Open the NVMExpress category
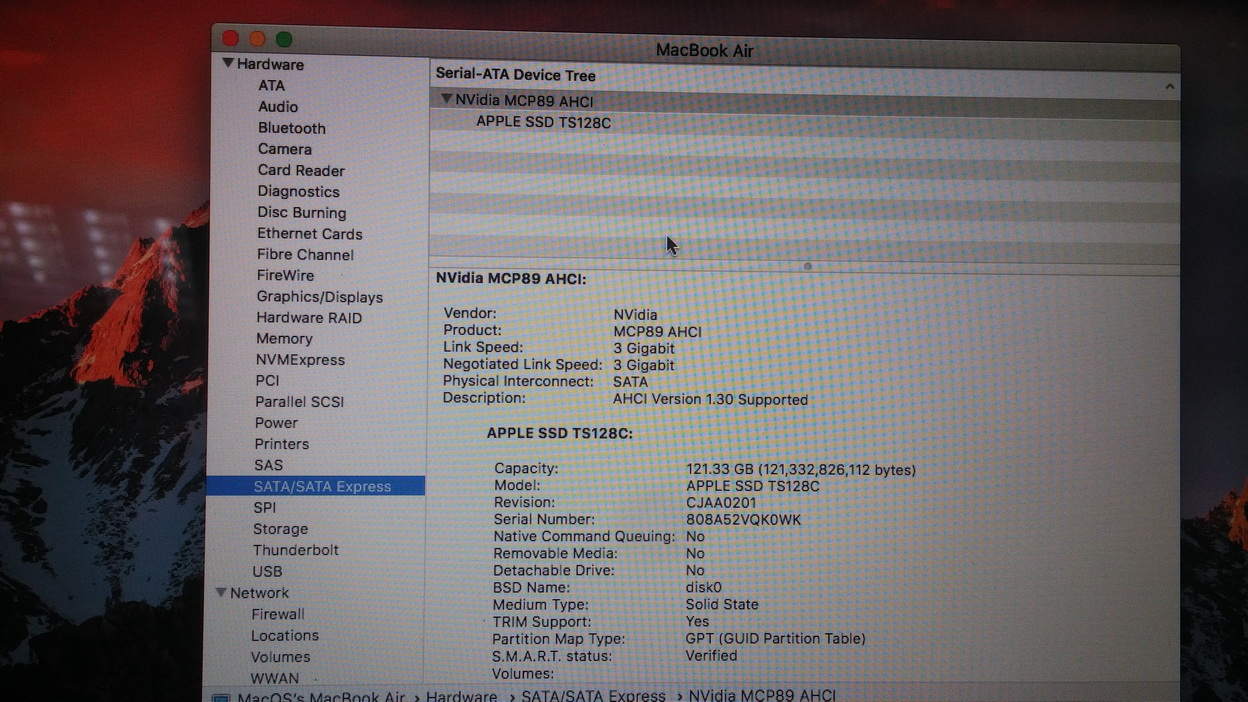The image size is (1248, 702). point(300,360)
